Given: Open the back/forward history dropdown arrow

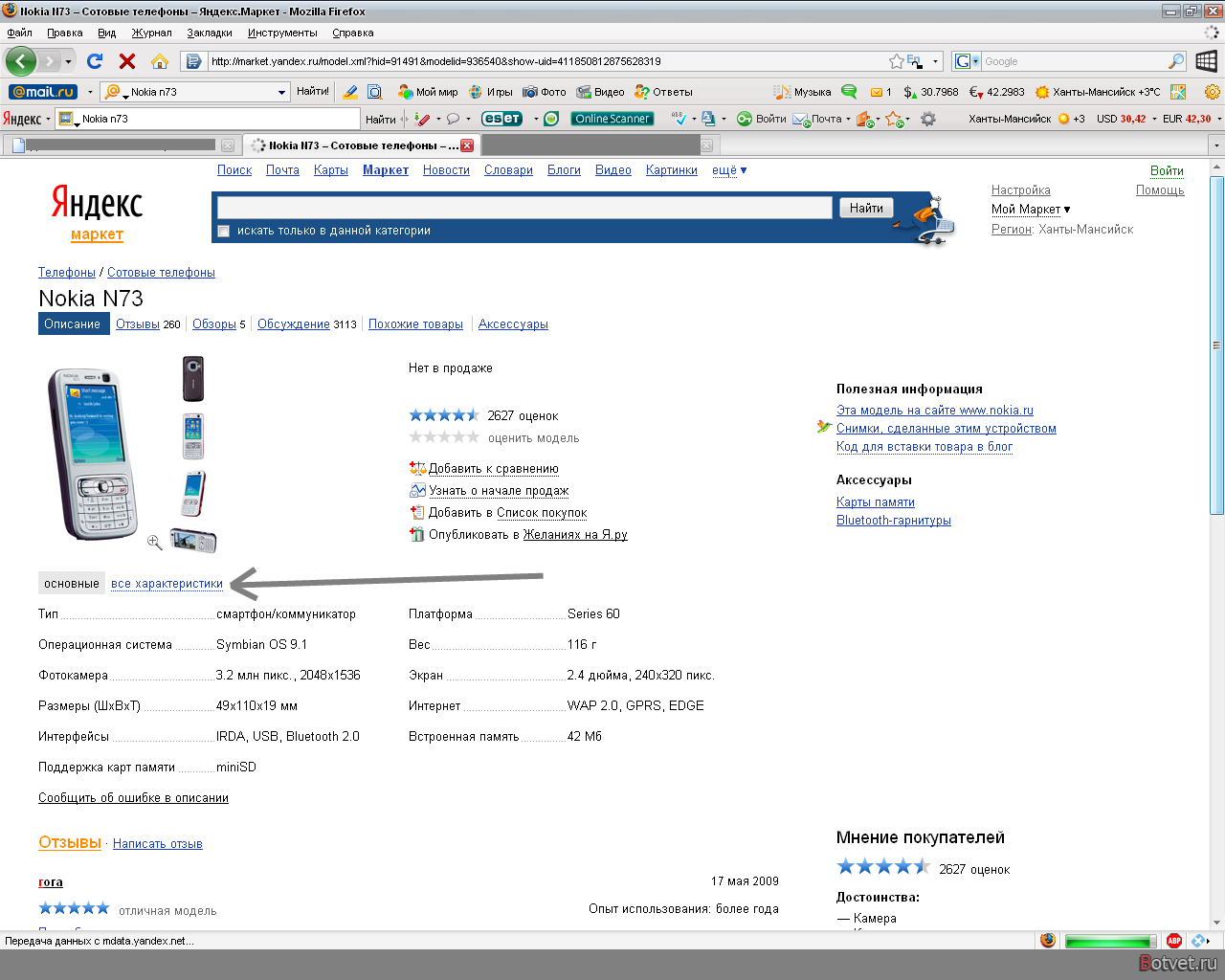Looking at the screenshot, I should (68, 61).
